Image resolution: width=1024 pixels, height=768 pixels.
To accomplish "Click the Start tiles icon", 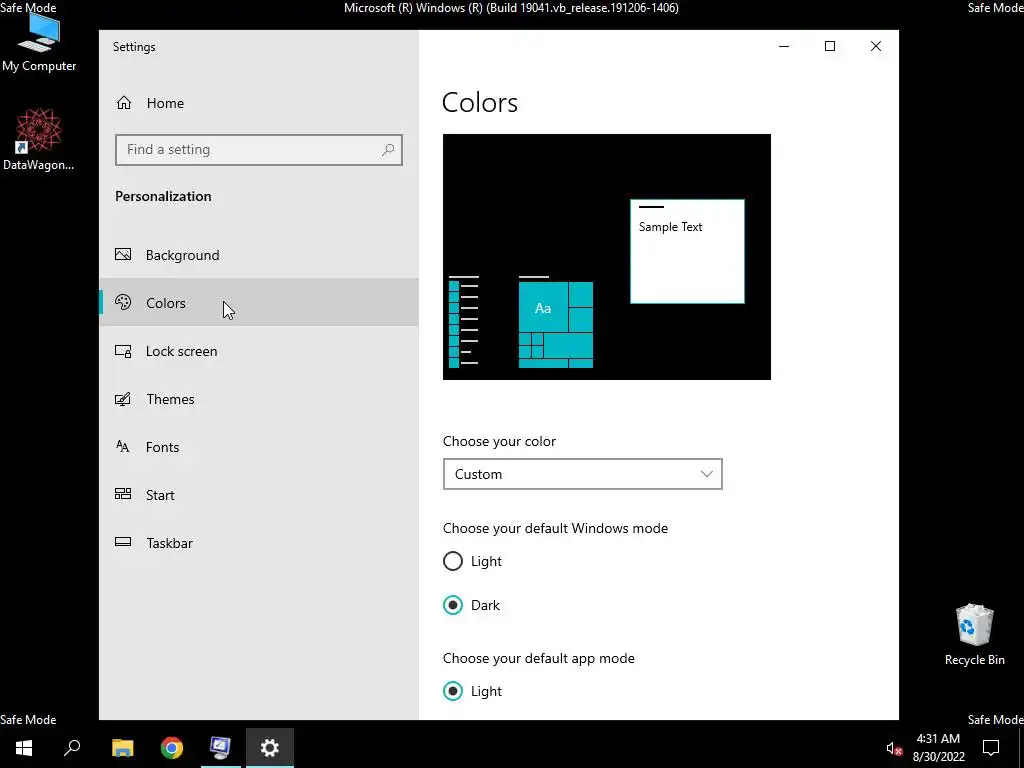I will [x=123, y=494].
